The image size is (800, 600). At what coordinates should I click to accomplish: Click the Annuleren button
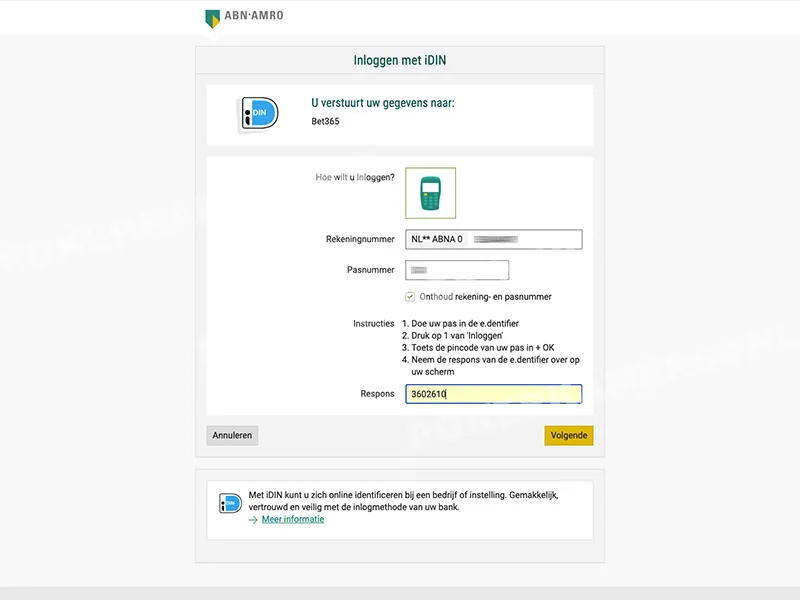[x=232, y=435]
